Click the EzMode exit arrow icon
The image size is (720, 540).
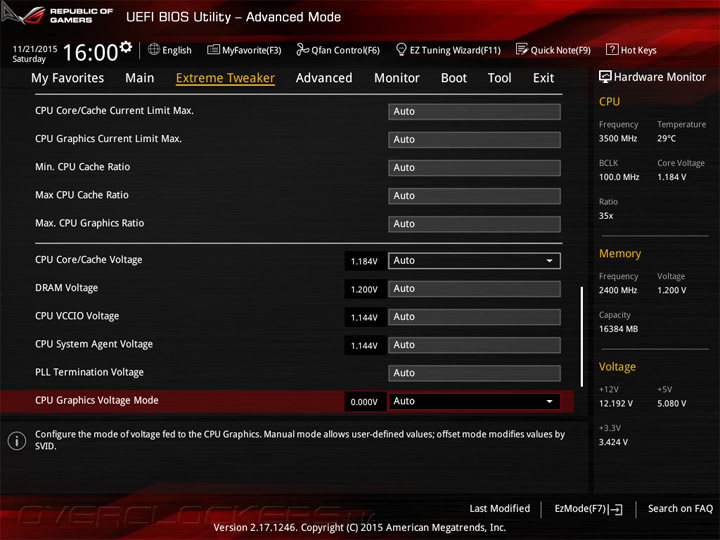pos(616,509)
